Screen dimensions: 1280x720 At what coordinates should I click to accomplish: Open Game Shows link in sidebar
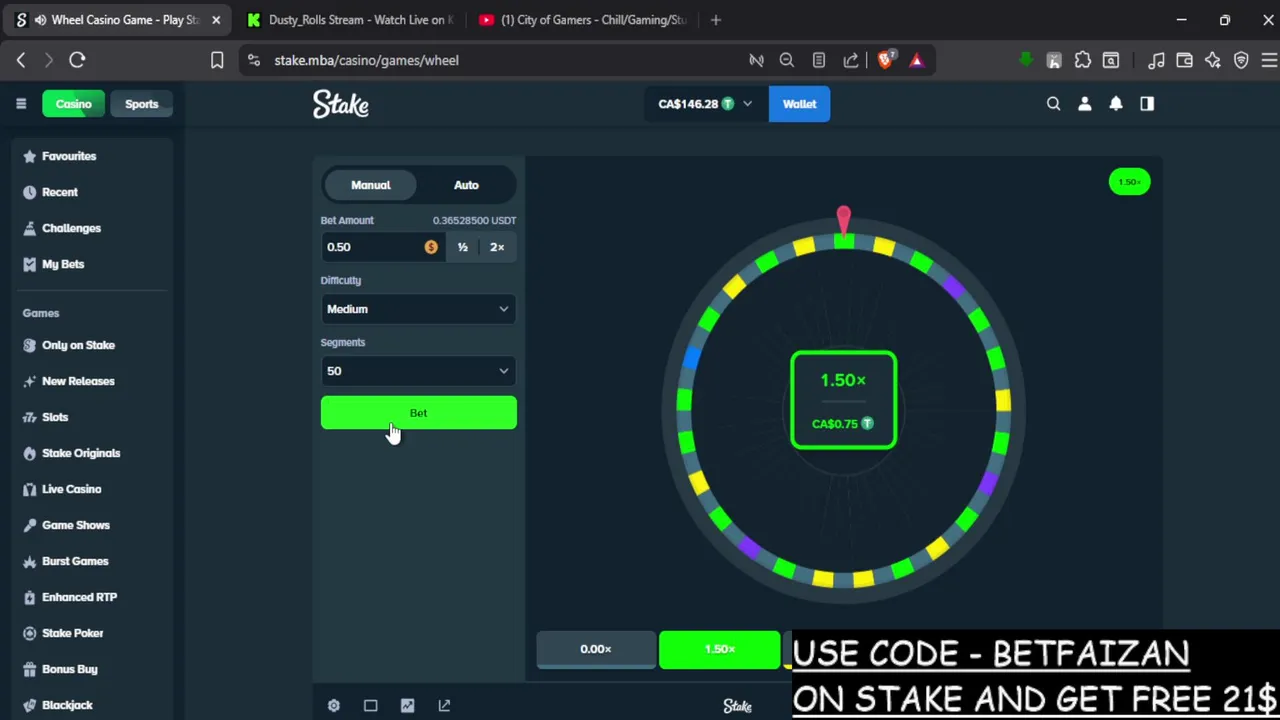point(76,525)
